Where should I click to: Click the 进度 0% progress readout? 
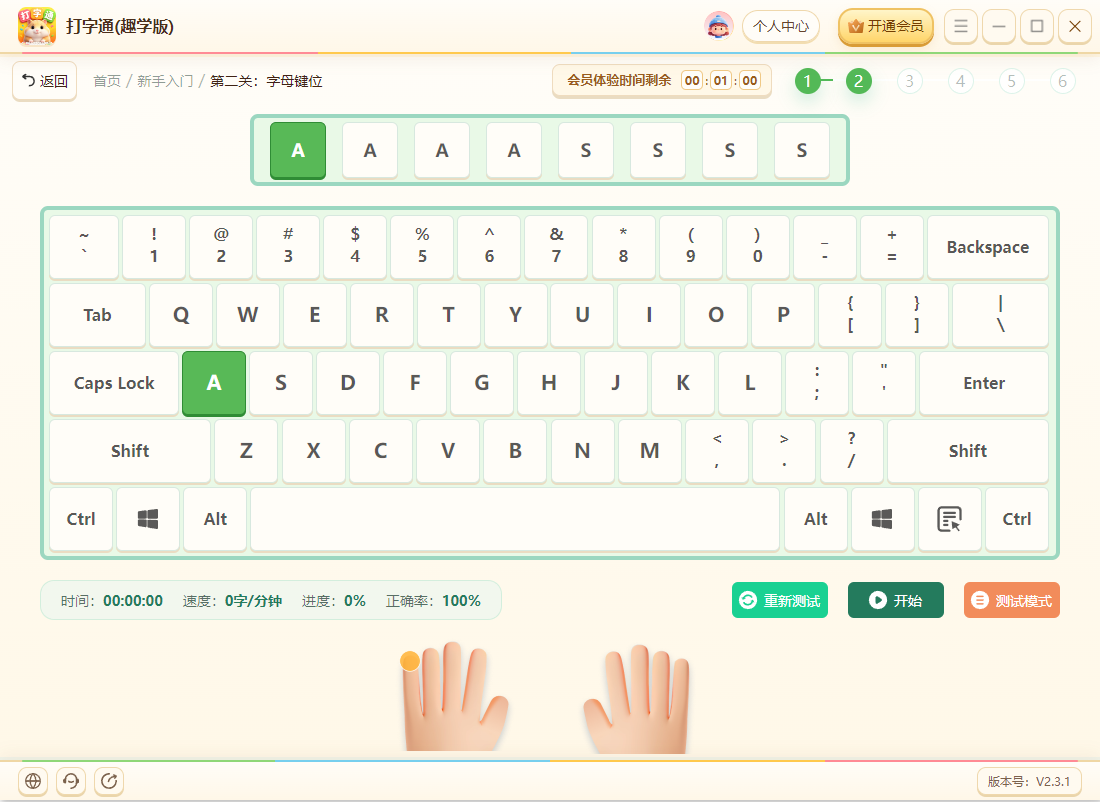(x=334, y=601)
